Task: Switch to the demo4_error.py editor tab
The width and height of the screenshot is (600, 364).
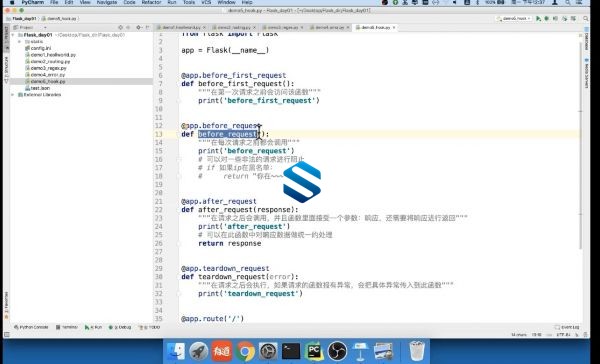Action: (x=329, y=28)
